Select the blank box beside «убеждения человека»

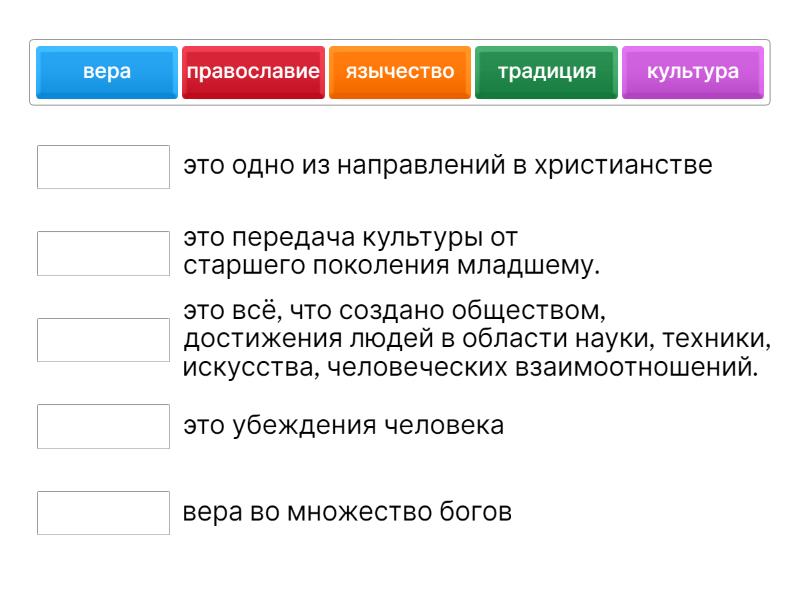(103, 426)
